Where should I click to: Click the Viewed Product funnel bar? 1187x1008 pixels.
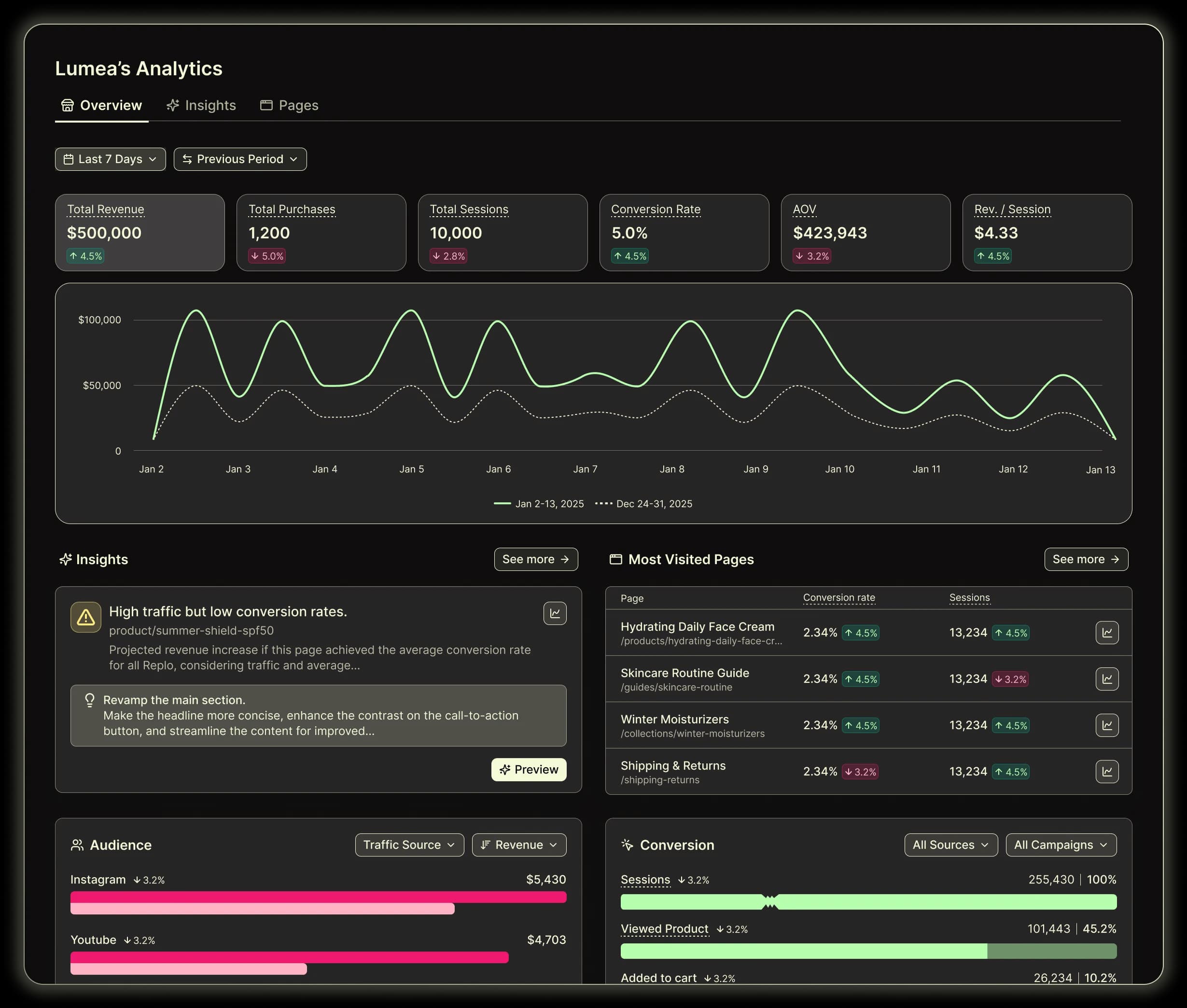click(x=869, y=952)
